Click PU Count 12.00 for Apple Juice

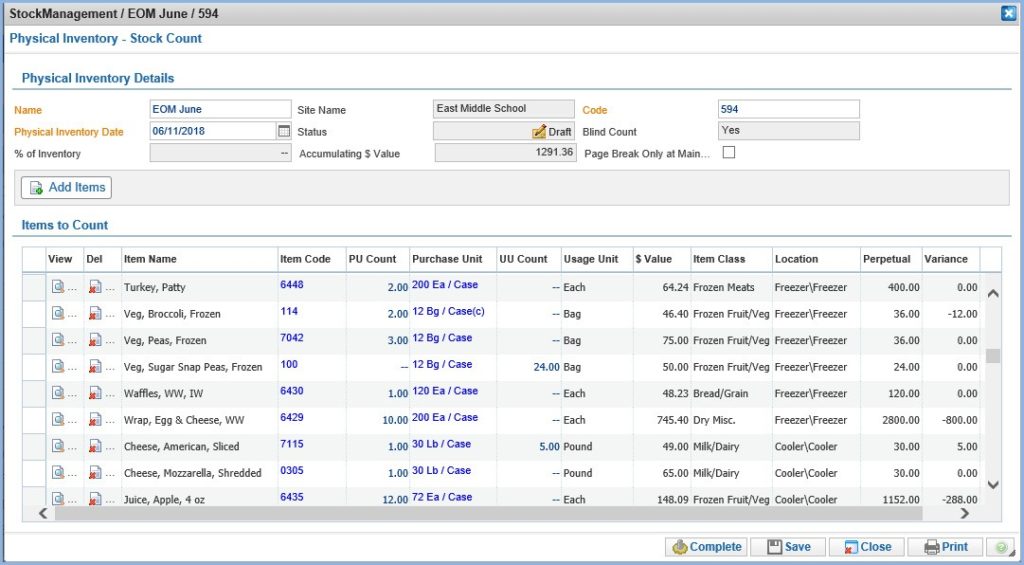point(395,500)
